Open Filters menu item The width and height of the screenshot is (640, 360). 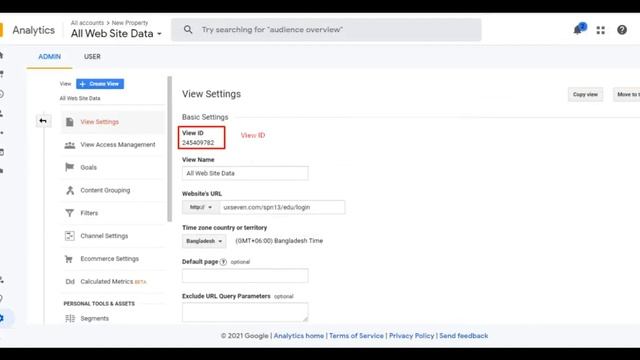coord(89,213)
